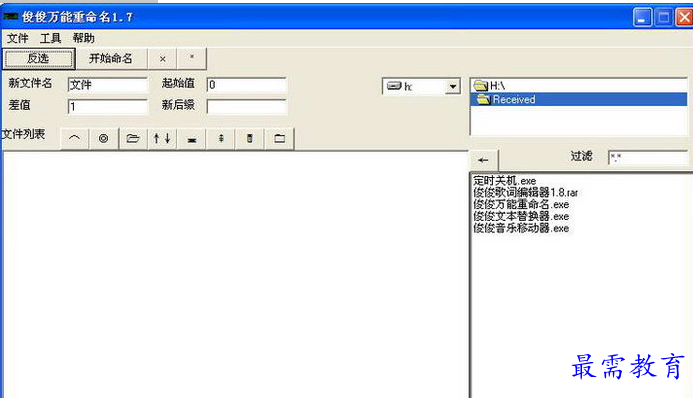Click the small cylinder toolbar button

pyautogui.click(x=250, y=139)
